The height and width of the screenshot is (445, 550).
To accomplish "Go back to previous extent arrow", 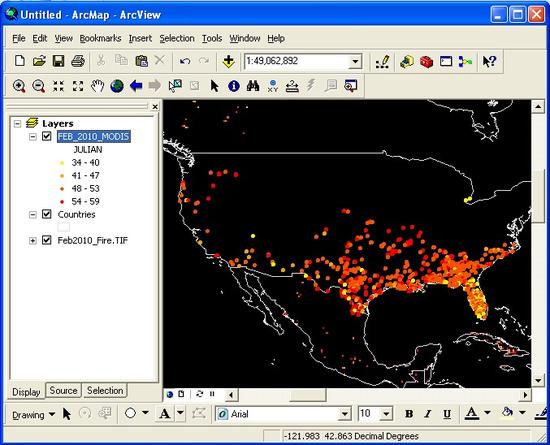I will pos(136,86).
